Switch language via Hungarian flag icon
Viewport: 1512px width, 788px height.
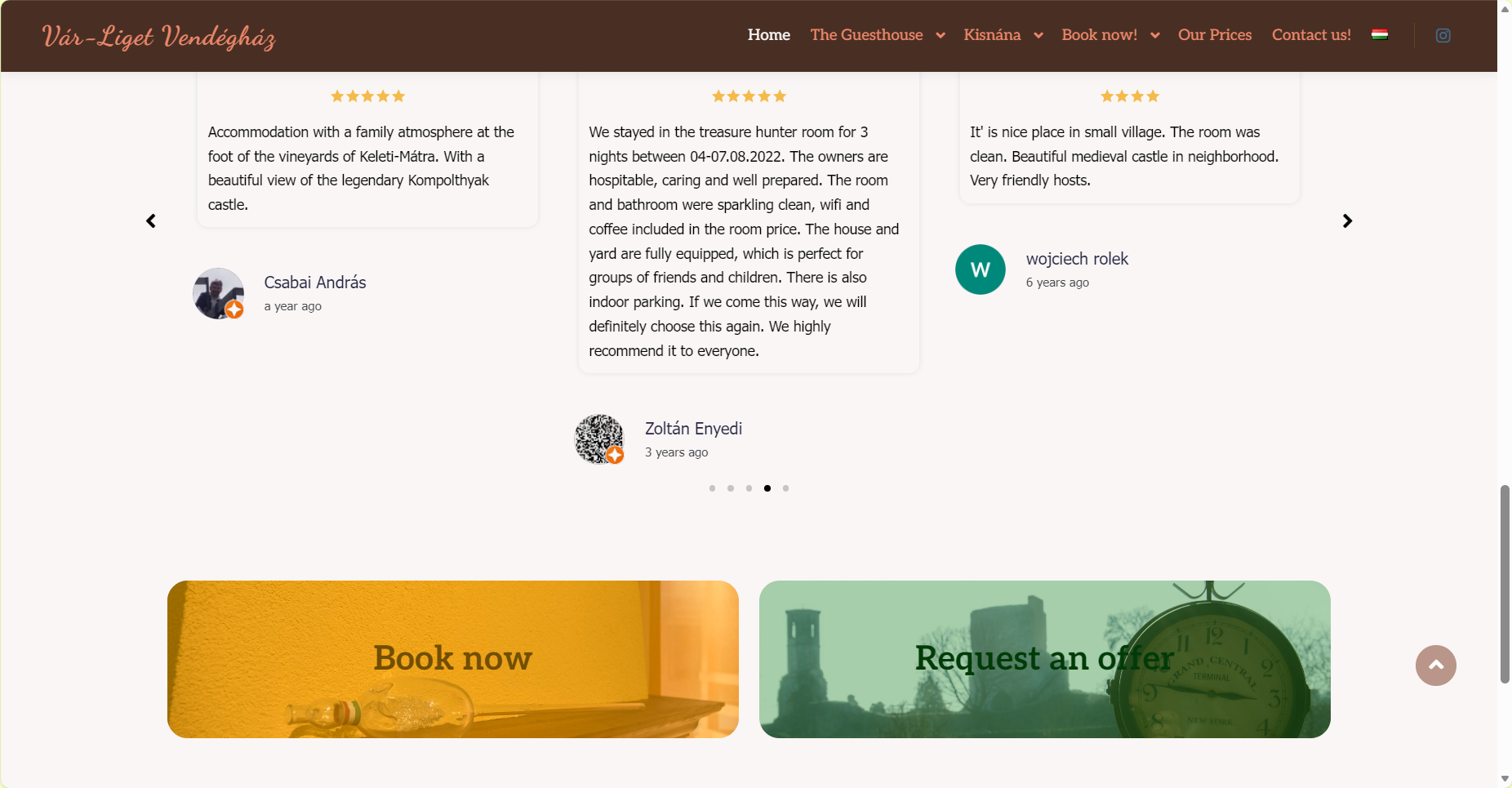1380,34
